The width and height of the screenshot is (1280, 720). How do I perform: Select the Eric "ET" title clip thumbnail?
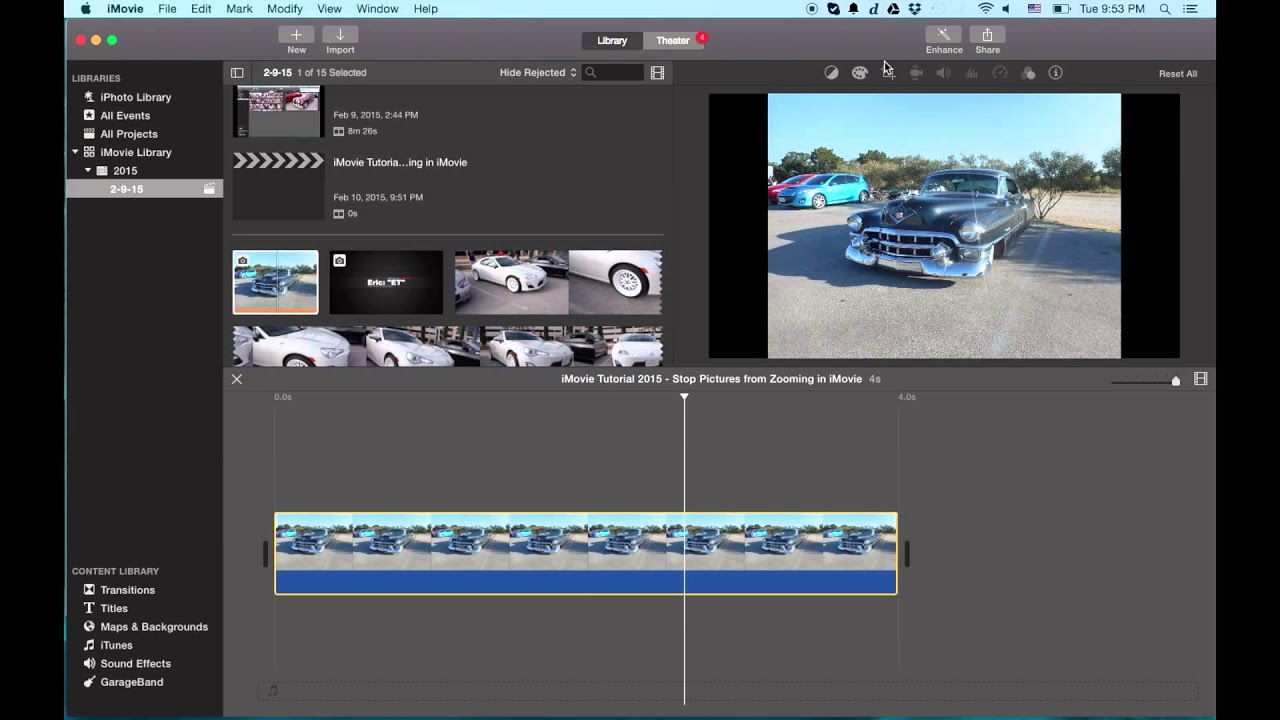point(386,282)
